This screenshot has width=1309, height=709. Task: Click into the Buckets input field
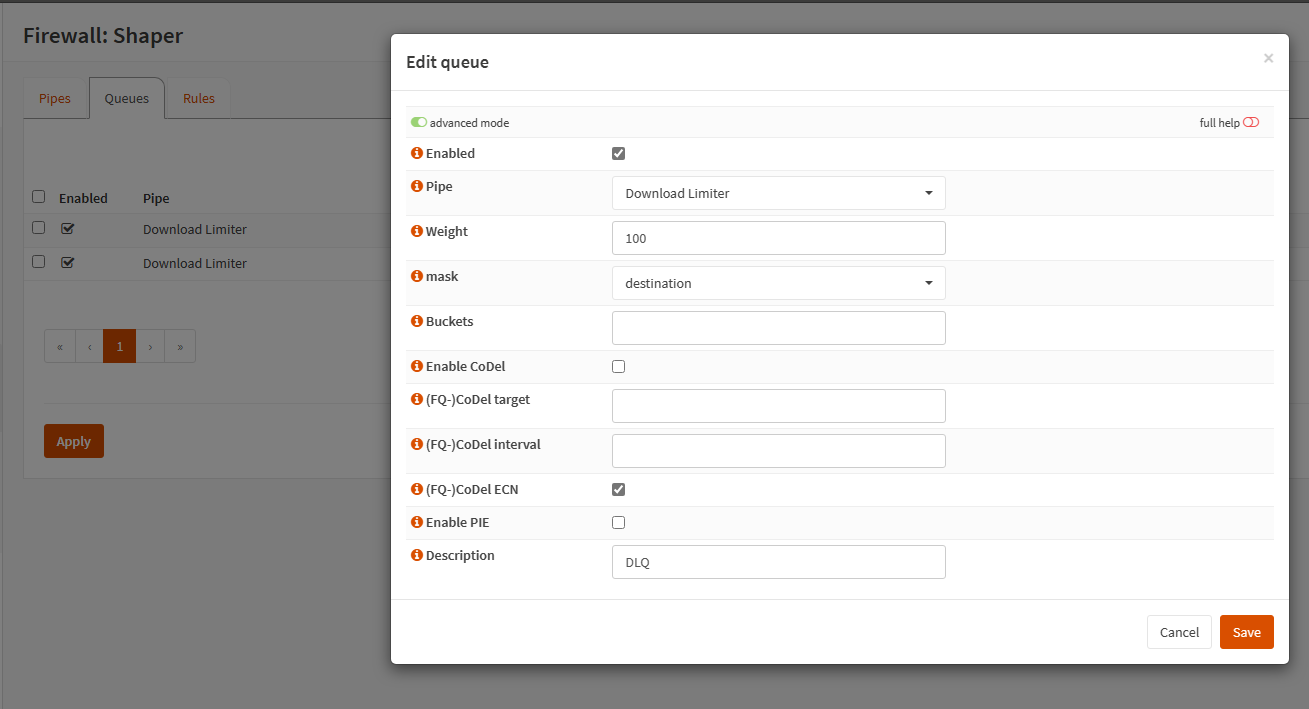tap(778, 328)
